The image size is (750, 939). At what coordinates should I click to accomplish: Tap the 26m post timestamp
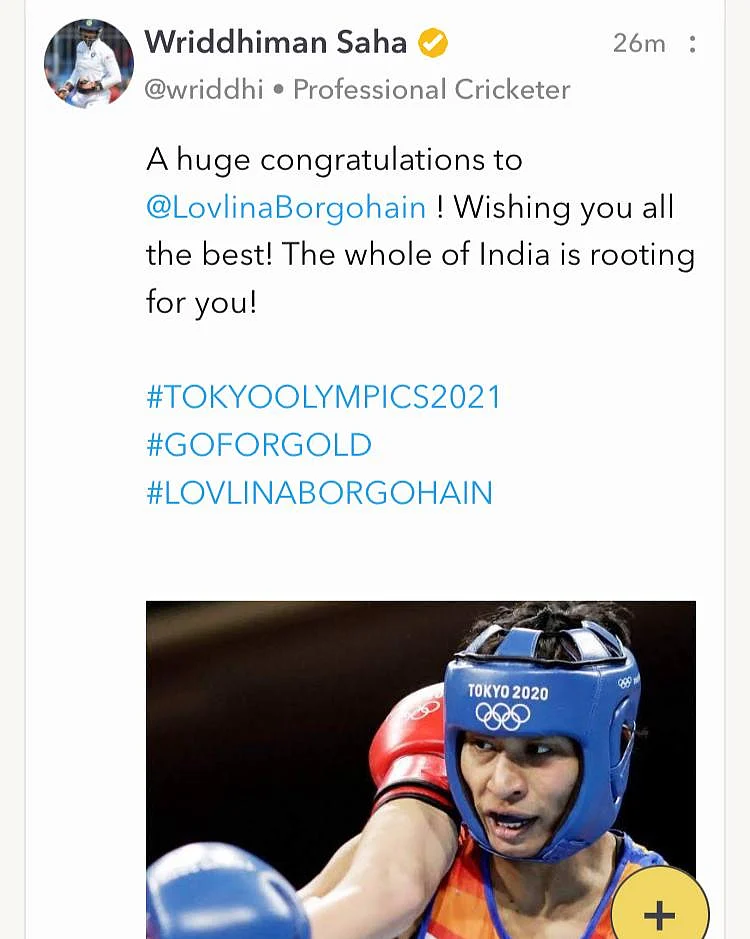click(x=639, y=44)
